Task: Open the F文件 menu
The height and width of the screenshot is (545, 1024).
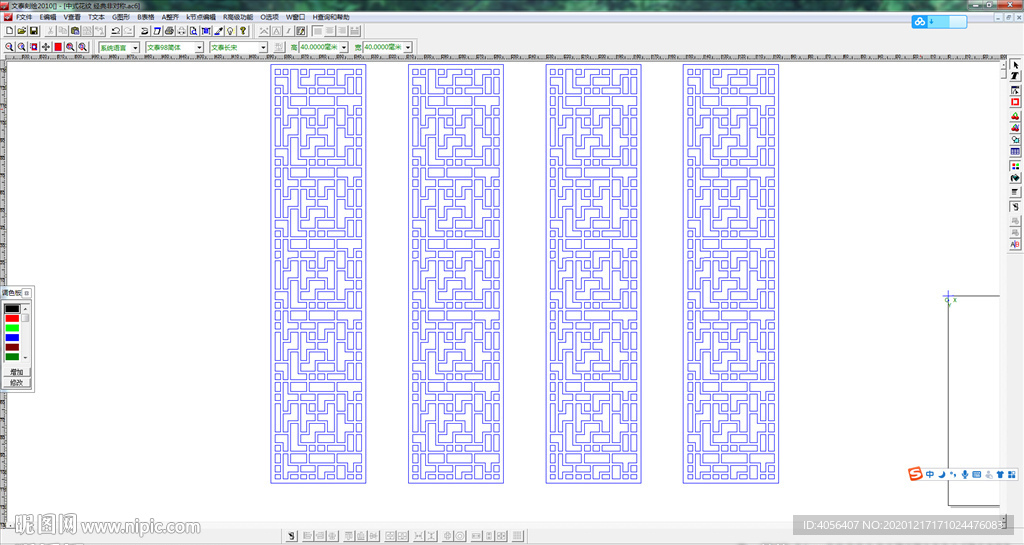Action: point(24,17)
